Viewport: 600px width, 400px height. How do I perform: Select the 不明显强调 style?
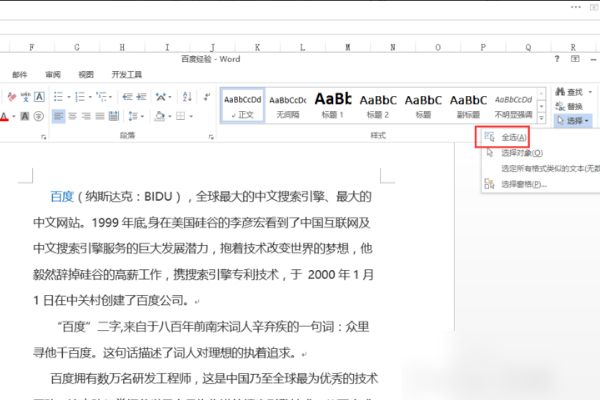pyautogui.click(x=514, y=105)
